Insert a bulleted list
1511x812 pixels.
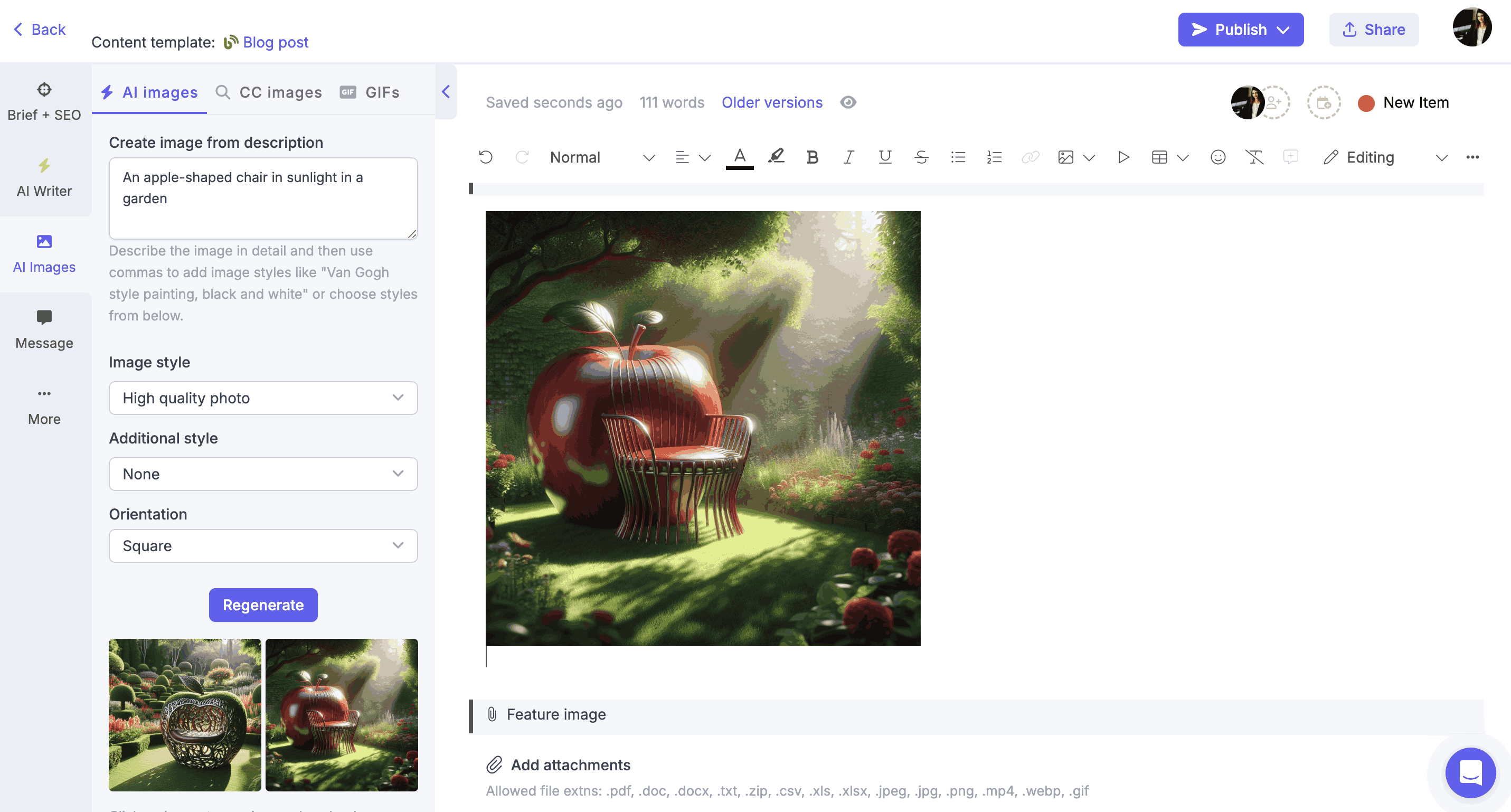958,157
